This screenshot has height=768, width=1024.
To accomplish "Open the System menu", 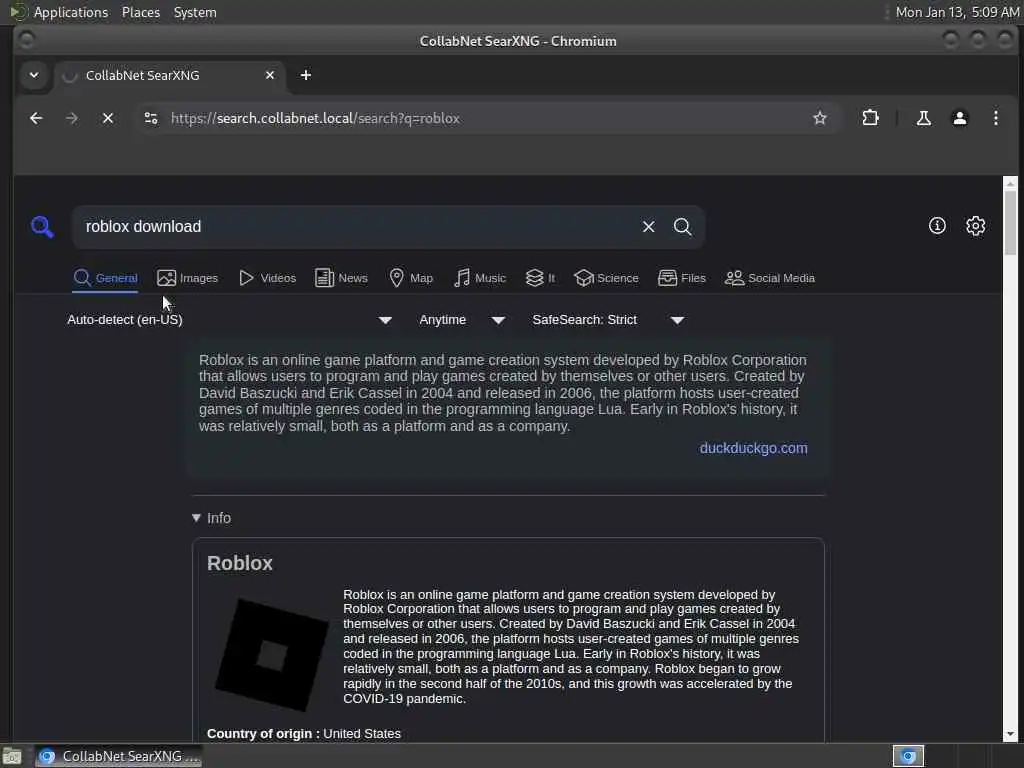I will (x=195, y=12).
